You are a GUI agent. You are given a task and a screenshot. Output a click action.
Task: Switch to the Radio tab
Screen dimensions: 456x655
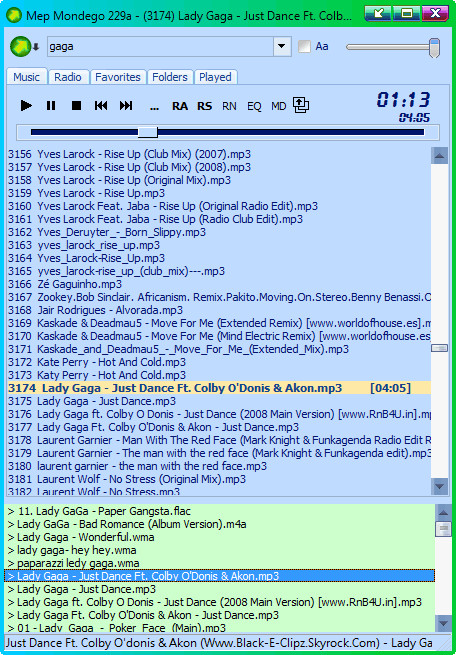point(68,77)
